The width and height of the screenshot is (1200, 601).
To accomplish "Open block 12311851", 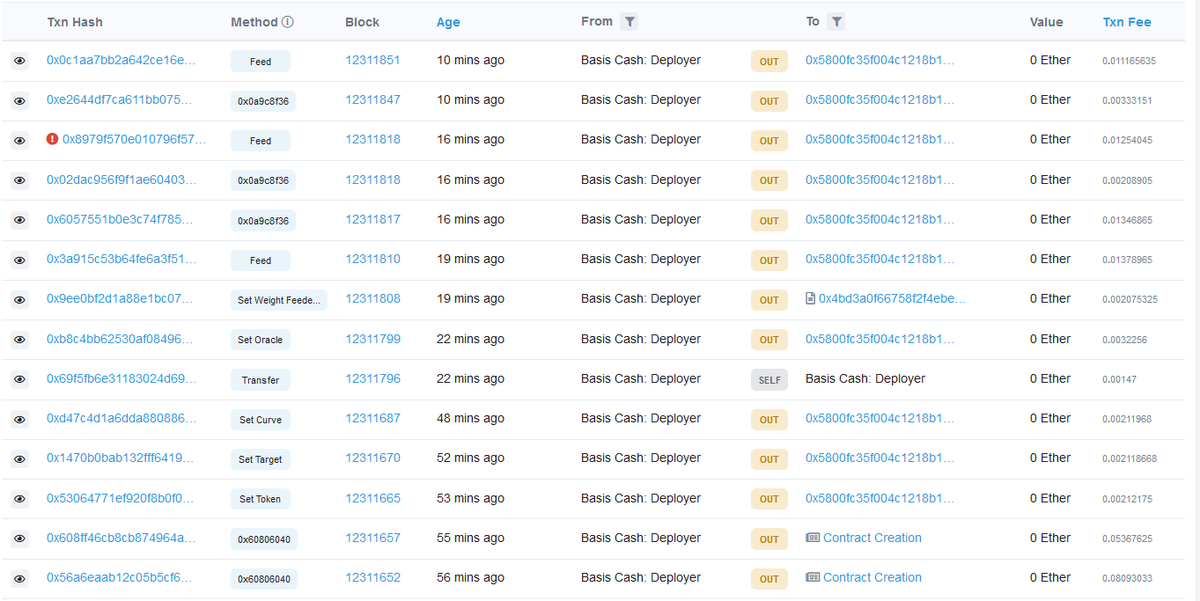I will click(x=373, y=60).
